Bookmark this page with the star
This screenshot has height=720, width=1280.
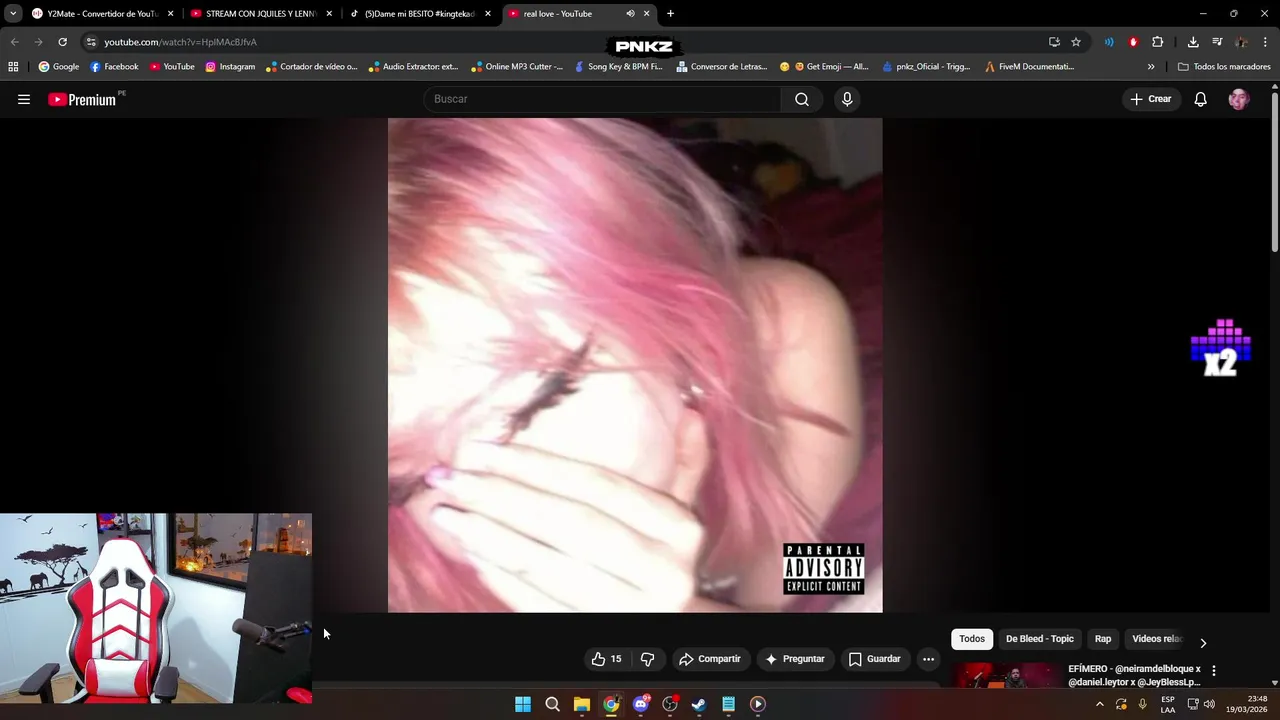click(1076, 42)
